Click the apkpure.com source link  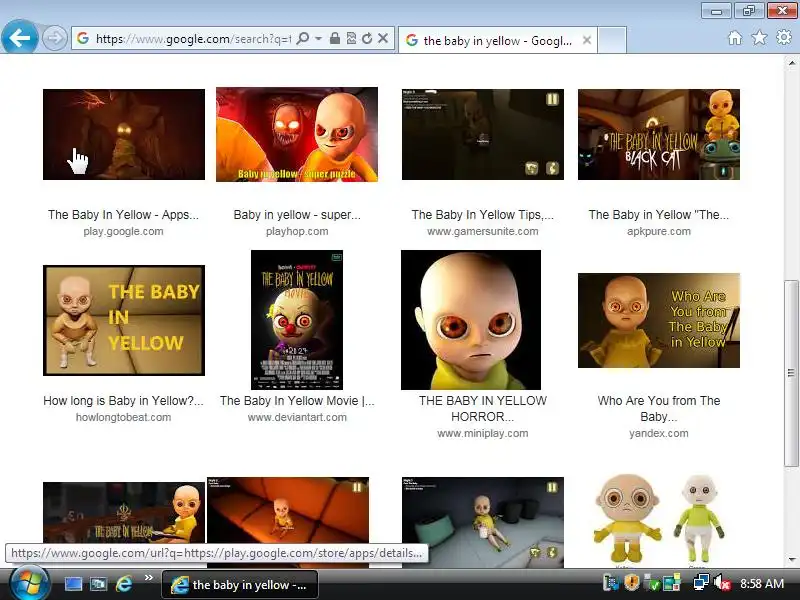659,232
